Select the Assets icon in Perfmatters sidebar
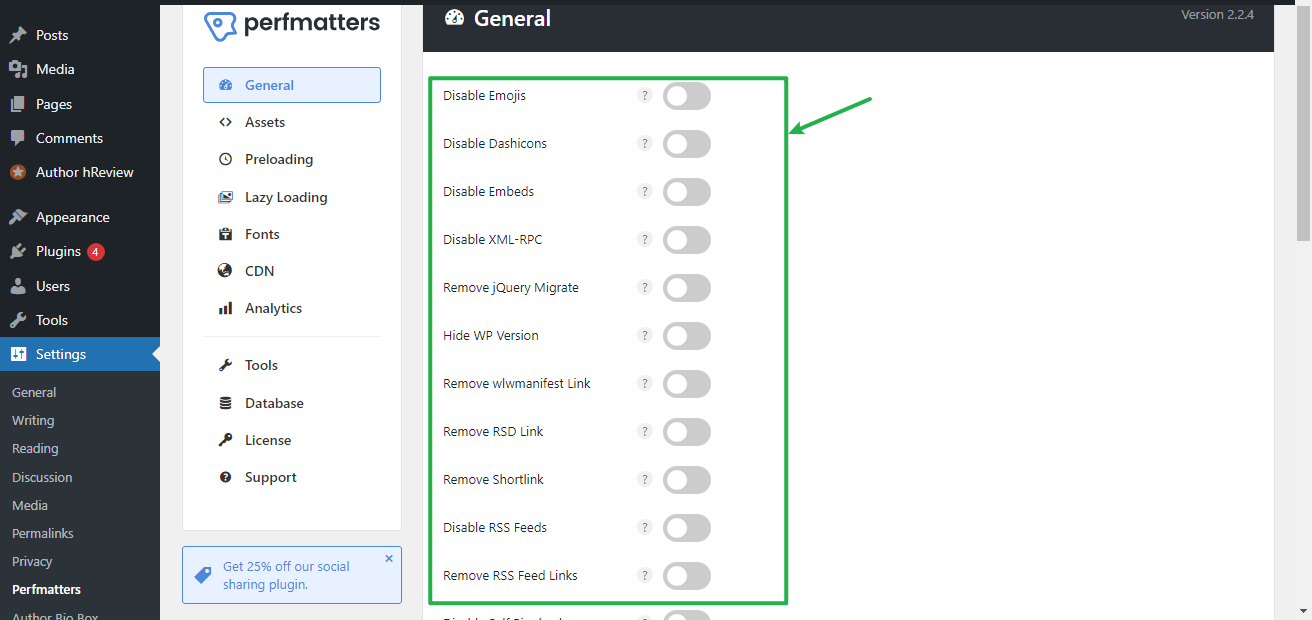 point(226,121)
